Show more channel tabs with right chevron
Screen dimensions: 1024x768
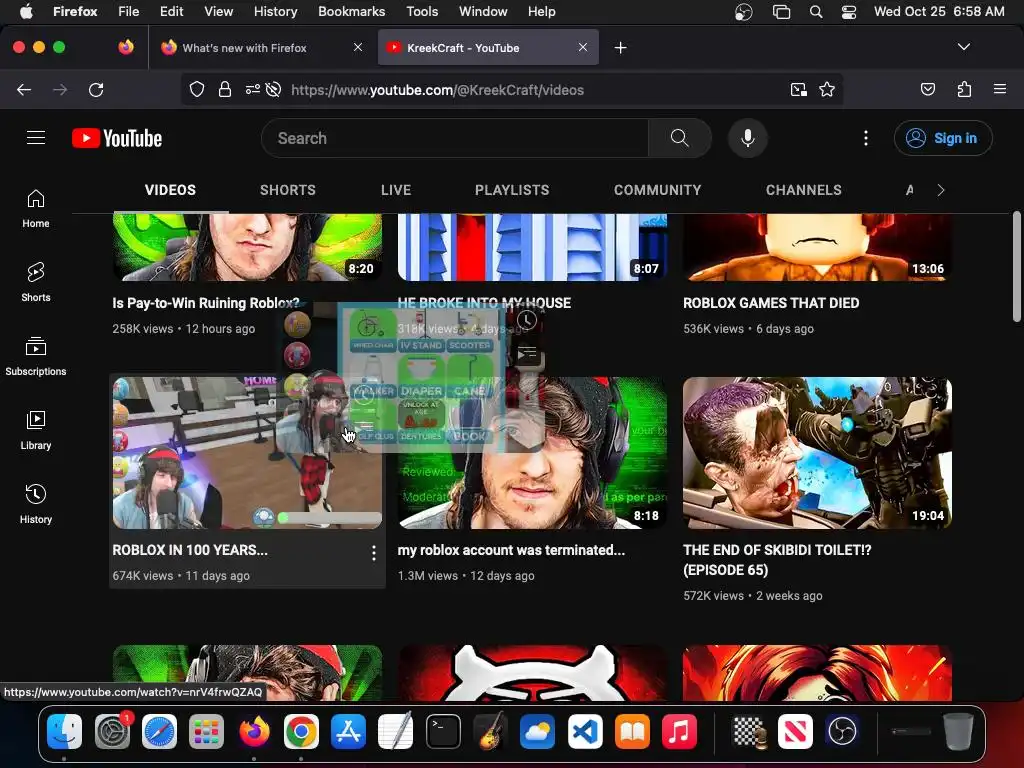[x=940, y=190]
